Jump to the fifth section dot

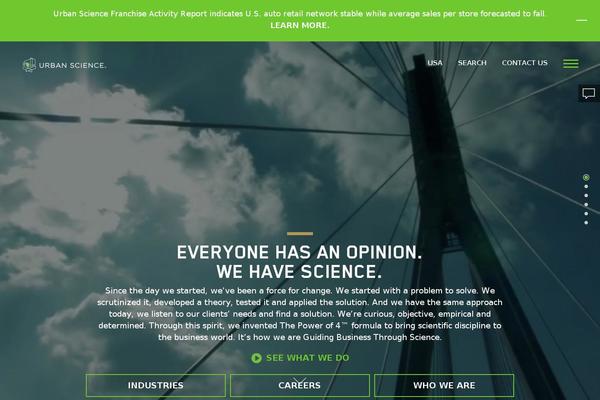[x=586, y=214]
